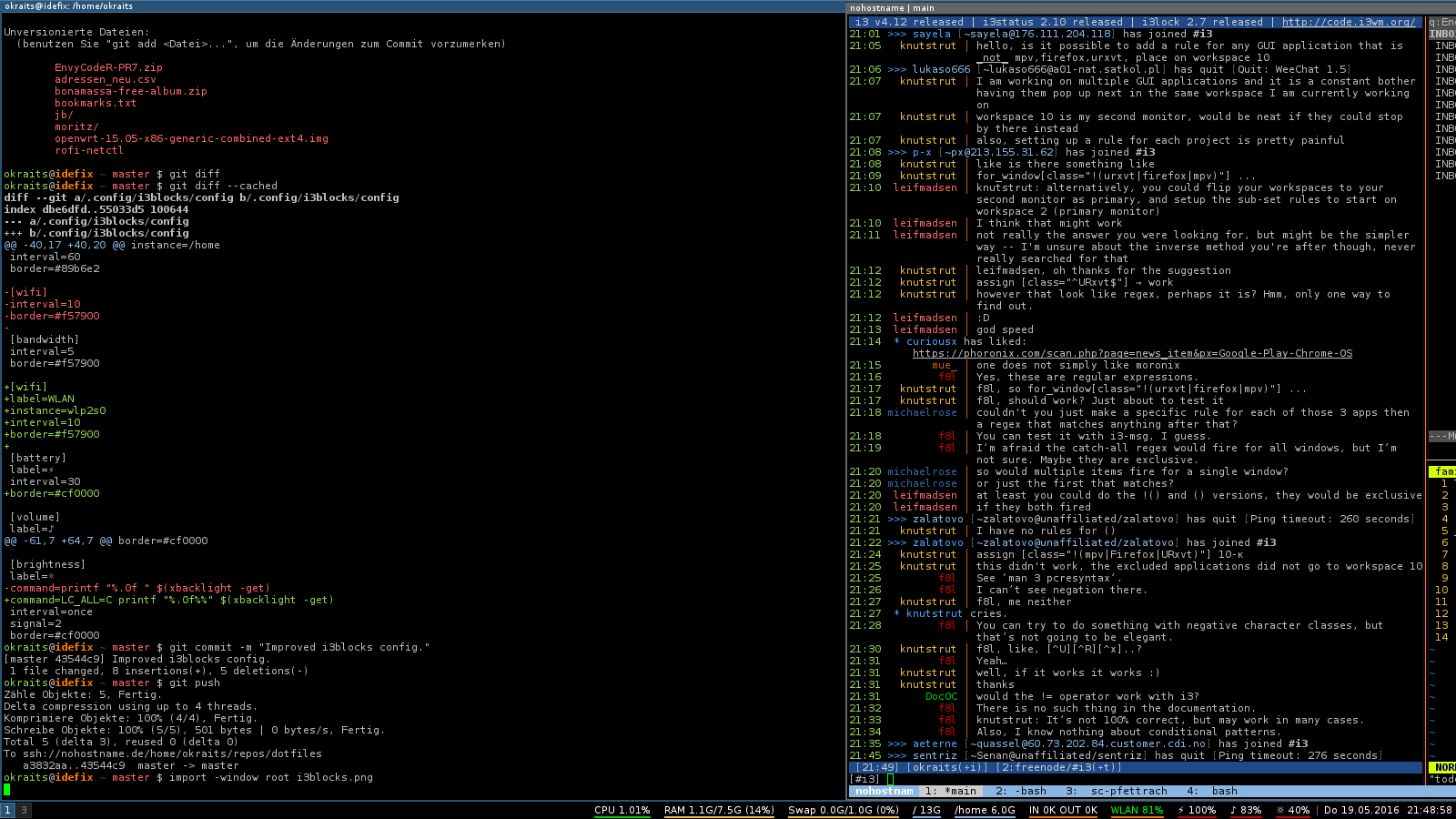Click the 'moritz/' directory entry
Image resolution: width=1456 pixels, height=819 pixels.
[76, 126]
